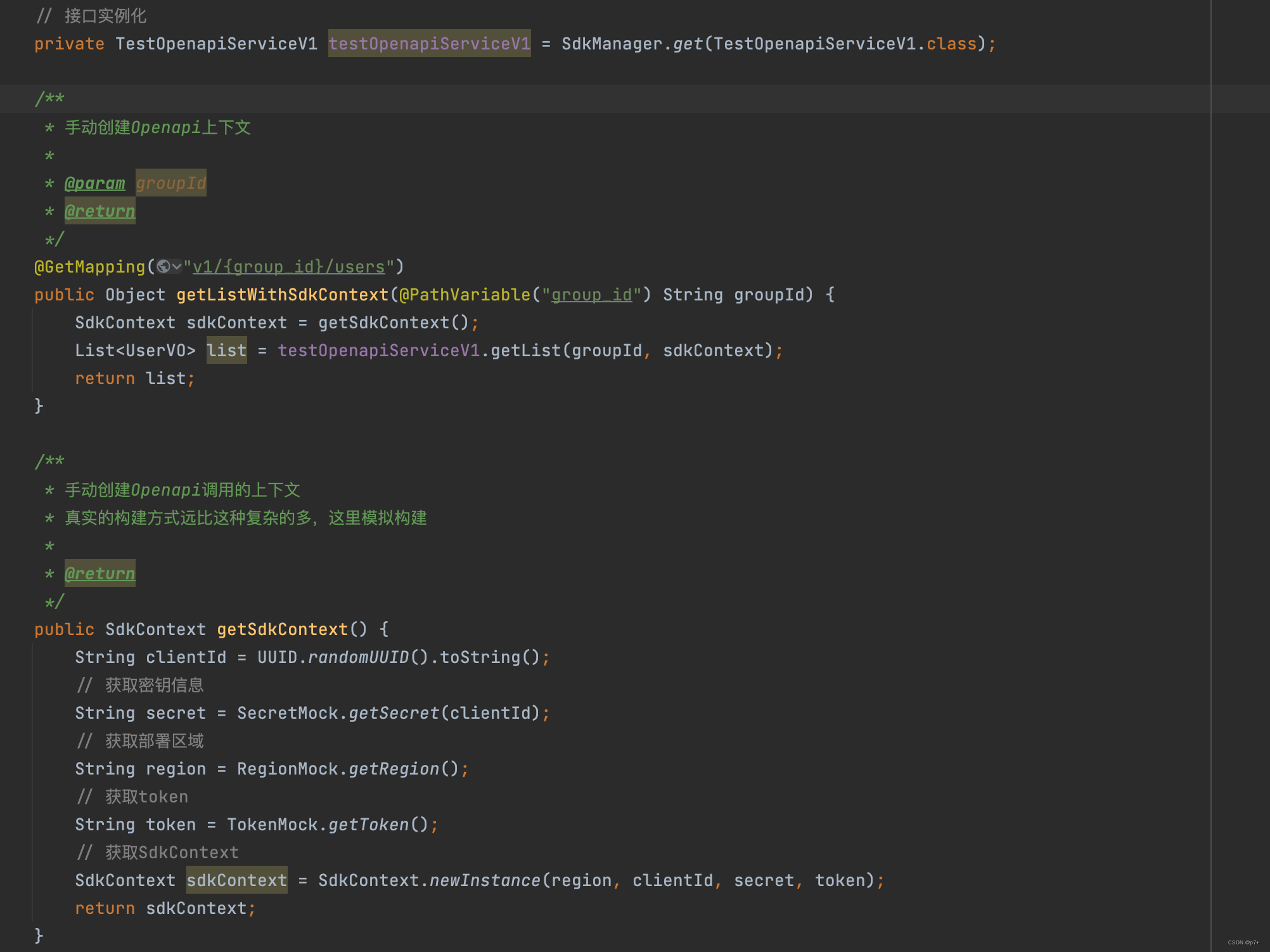1270x952 pixels.
Task: Click the highlighted list variable declaration
Action: click(x=226, y=351)
